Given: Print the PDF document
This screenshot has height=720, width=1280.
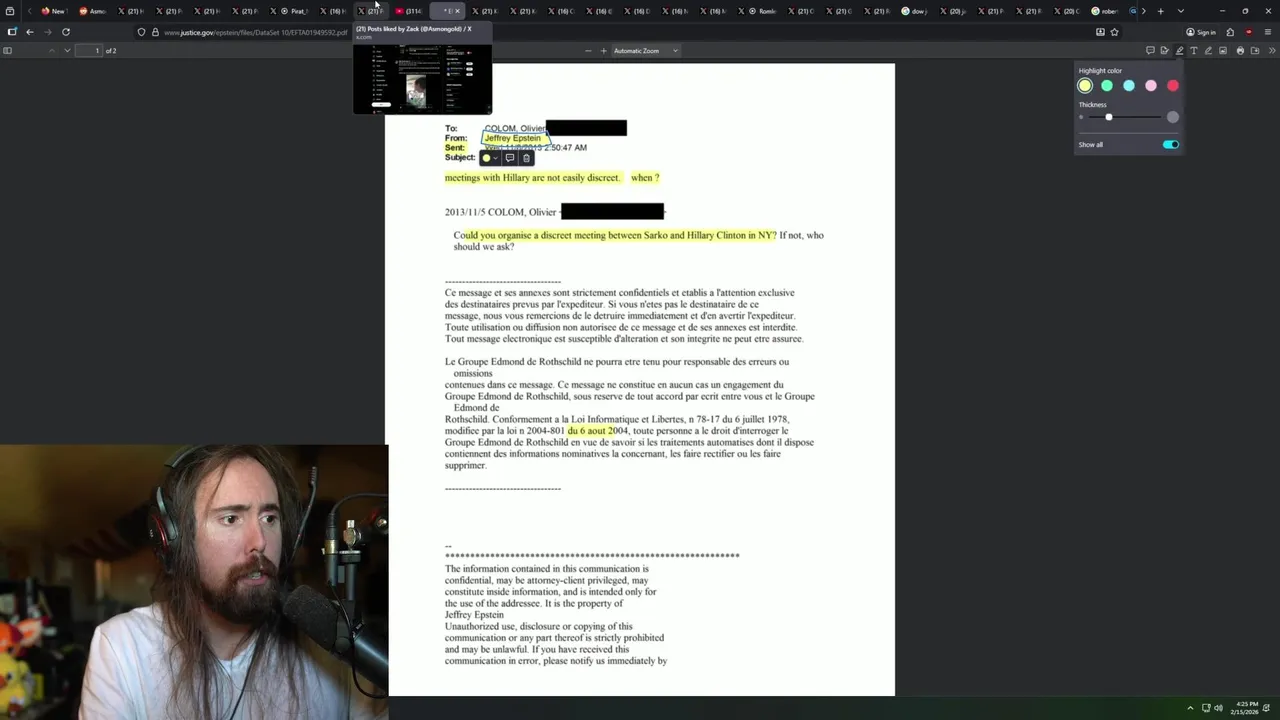Looking at the screenshot, I should (x=1240, y=50).
